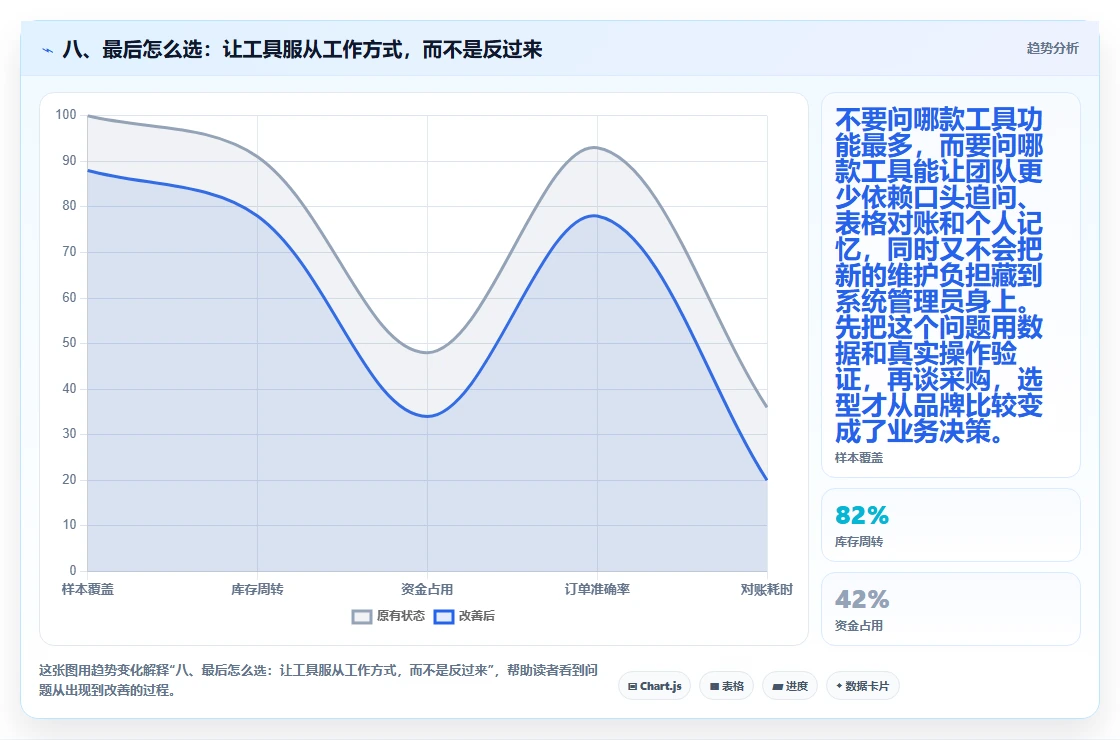Screen dimensions: 1120x740
Task: Click the blue line peak at 订单准确率
Action: click(595, 216)
